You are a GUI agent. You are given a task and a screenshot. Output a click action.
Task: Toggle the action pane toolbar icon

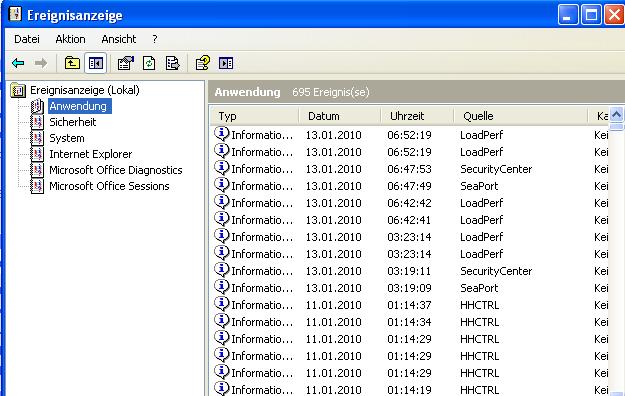226,63
